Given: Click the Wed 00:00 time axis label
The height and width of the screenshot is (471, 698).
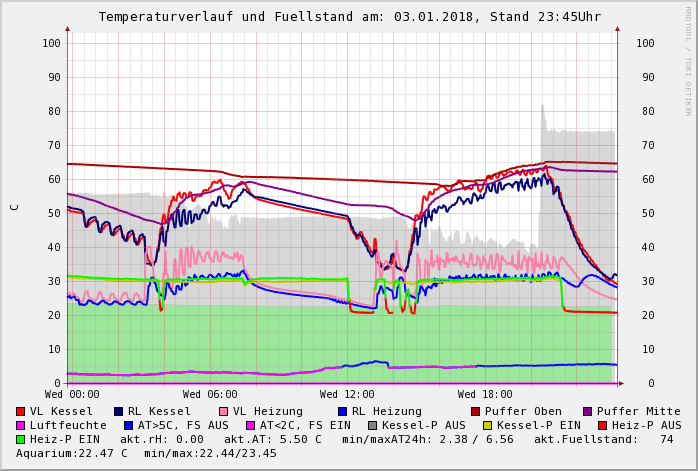Looking at the screenshot, I should pyautogui.click(x=72, y=395).
